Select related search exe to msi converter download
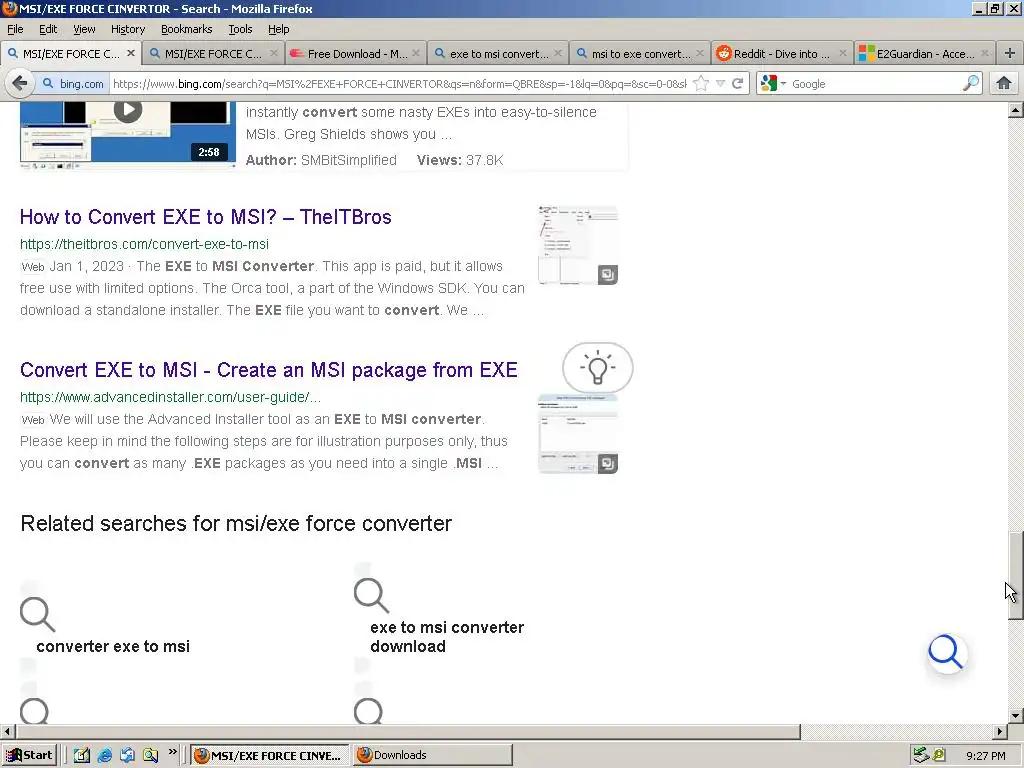The image size is (1024, 768). (447, 637)
